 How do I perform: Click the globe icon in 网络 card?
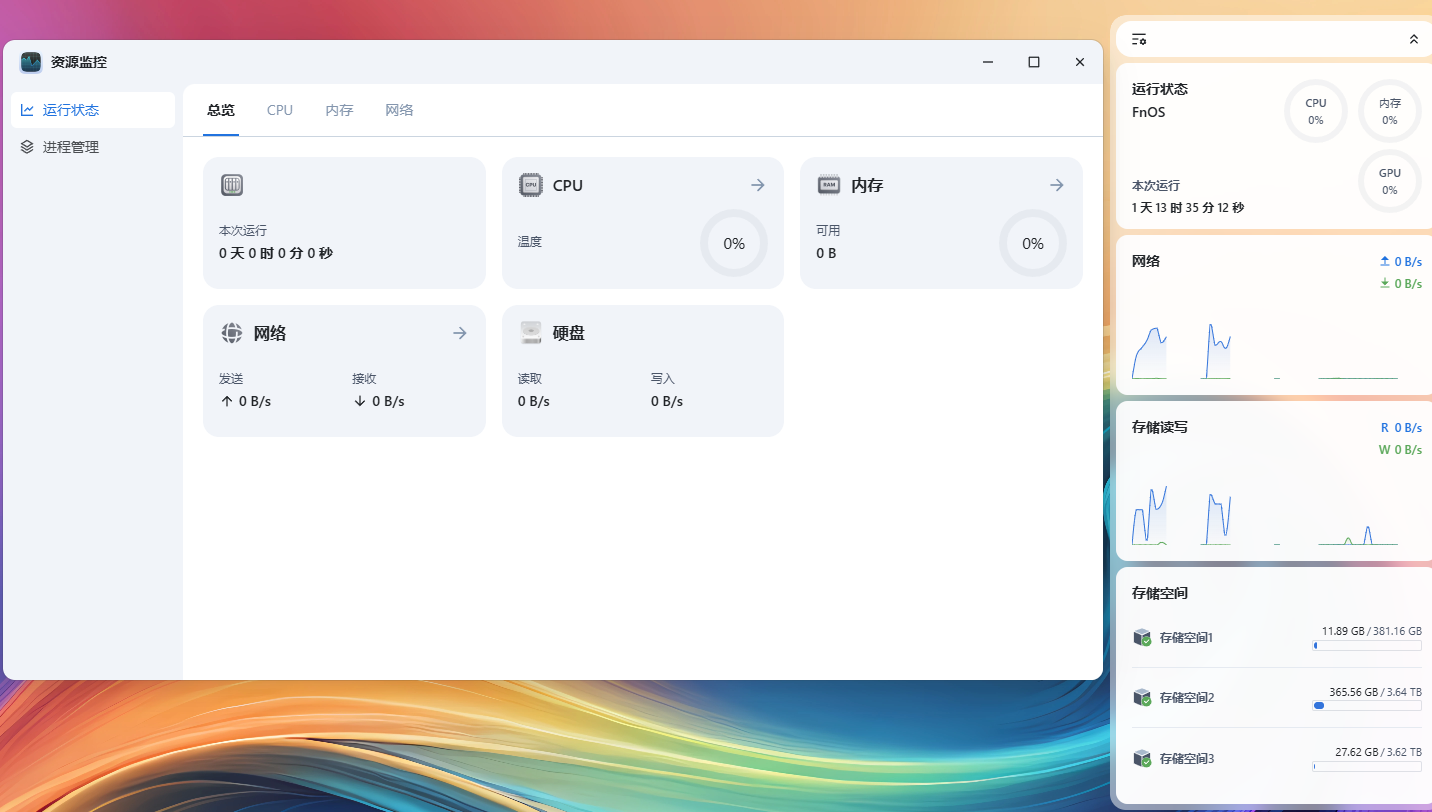[232, 333]
